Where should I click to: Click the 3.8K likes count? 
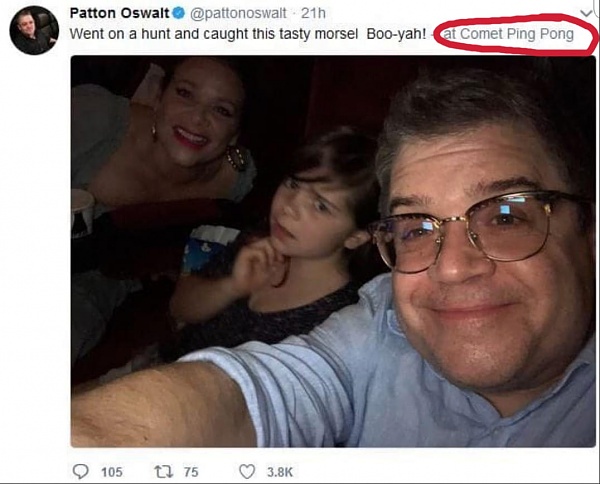278,470
